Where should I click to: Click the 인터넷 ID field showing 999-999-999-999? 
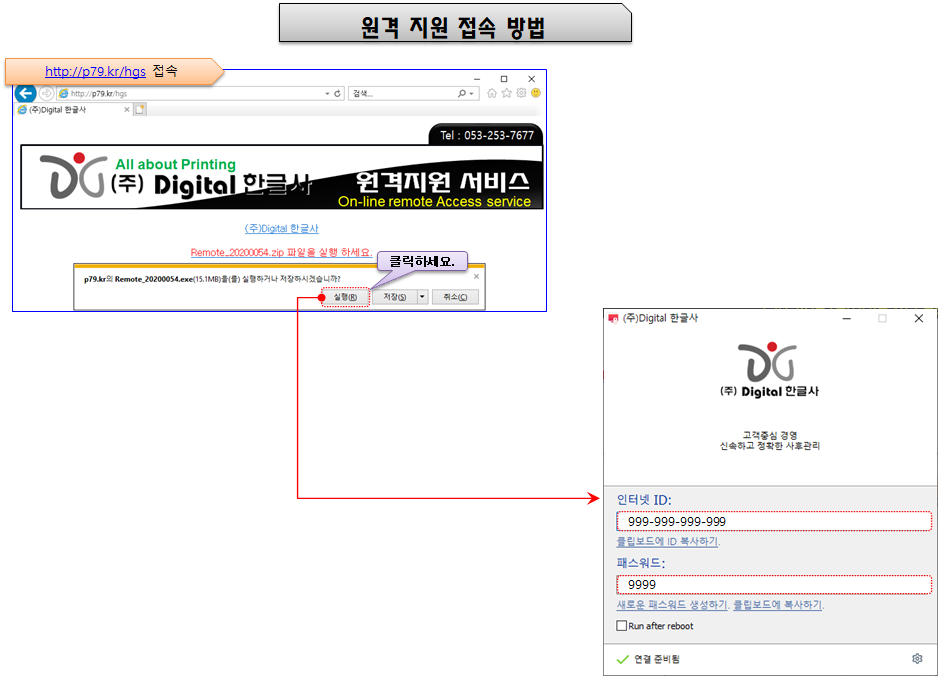774,521
